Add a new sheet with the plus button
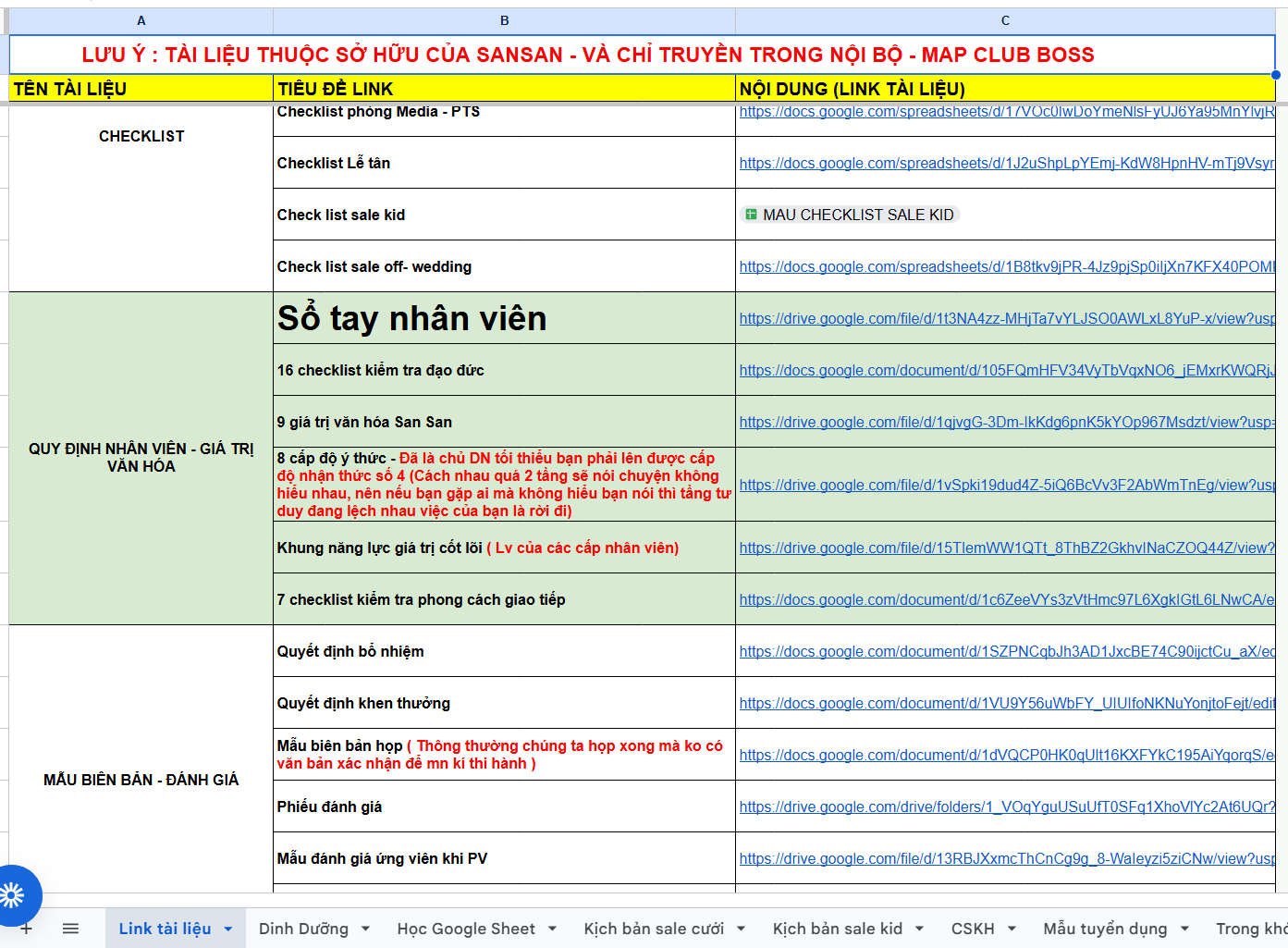Viewport: 1288px width, 948px height. point(27,929)
